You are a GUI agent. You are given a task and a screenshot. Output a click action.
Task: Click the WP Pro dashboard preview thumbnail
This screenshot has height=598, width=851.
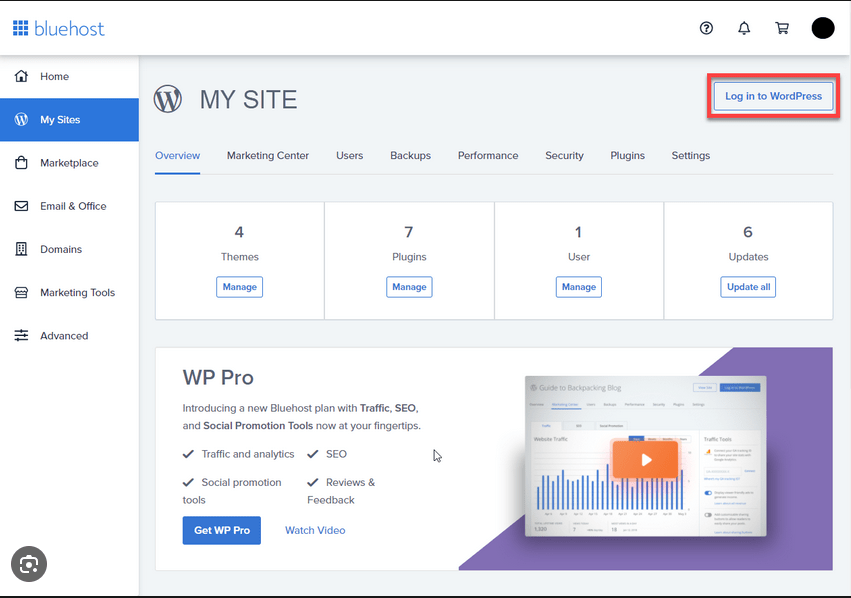(646, 456)
